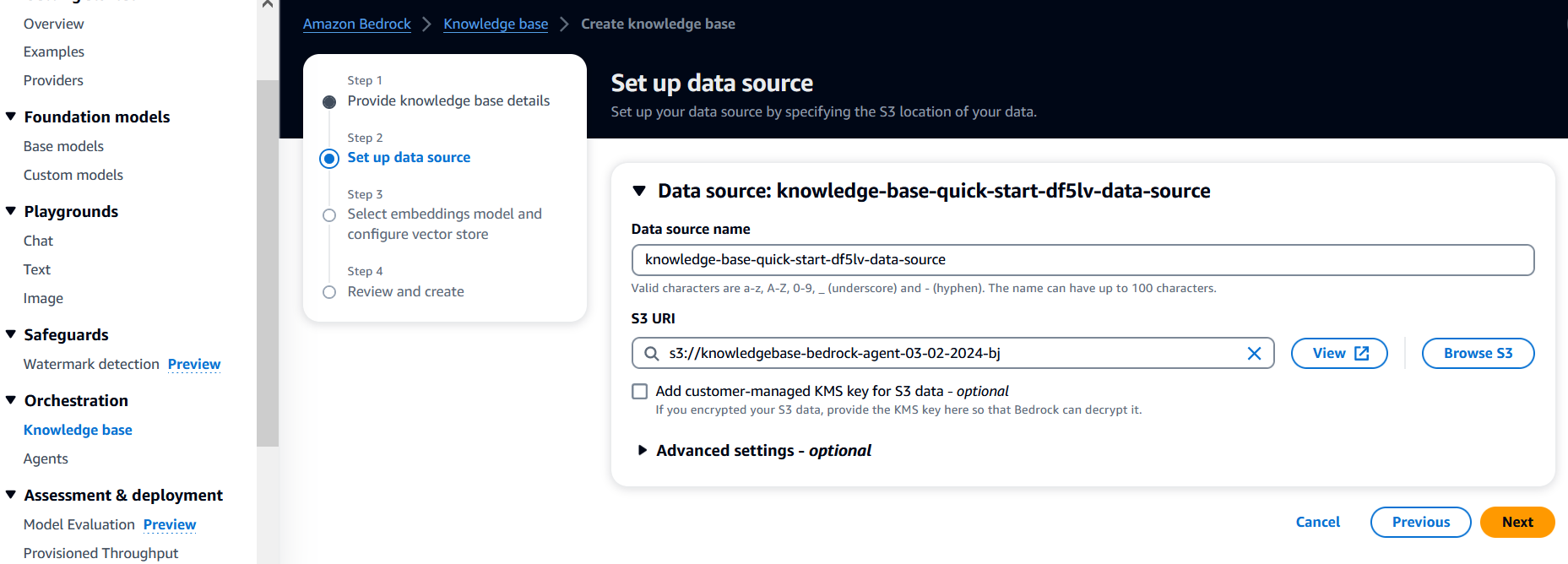Click the View button
This screenshot has height=564, width=1568.
point(1339,354)
